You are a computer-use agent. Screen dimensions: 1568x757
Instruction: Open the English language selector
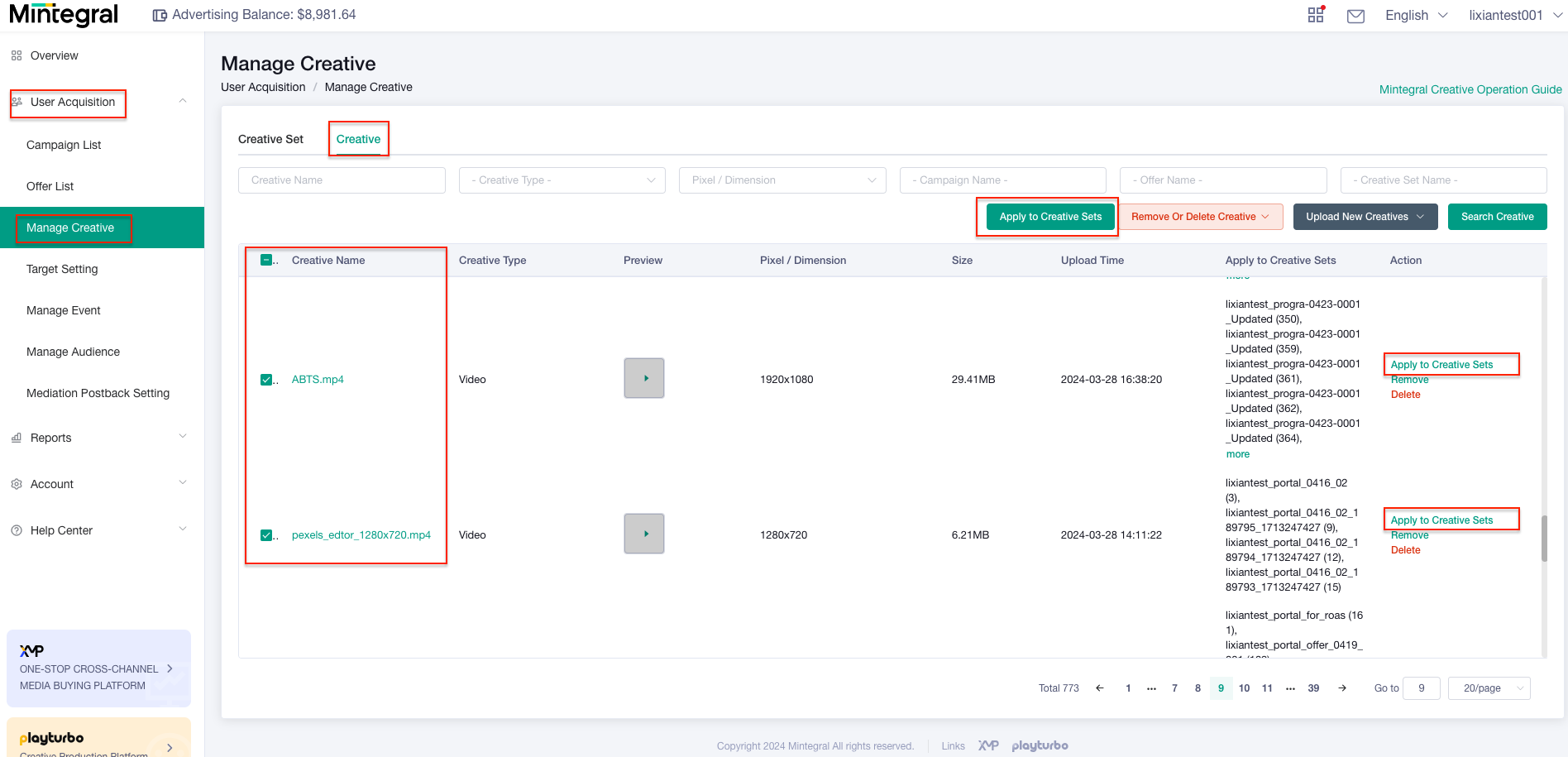[1416, 15]
